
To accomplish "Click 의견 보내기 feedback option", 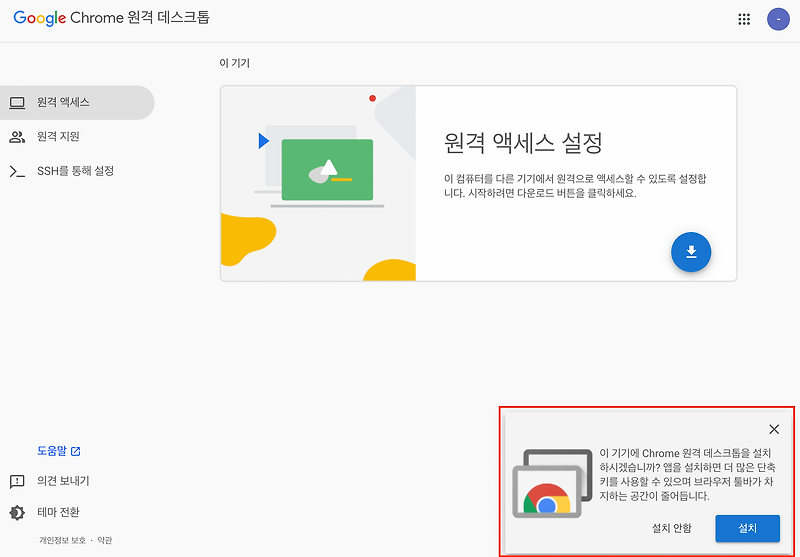I will click(x=49, y=481).
